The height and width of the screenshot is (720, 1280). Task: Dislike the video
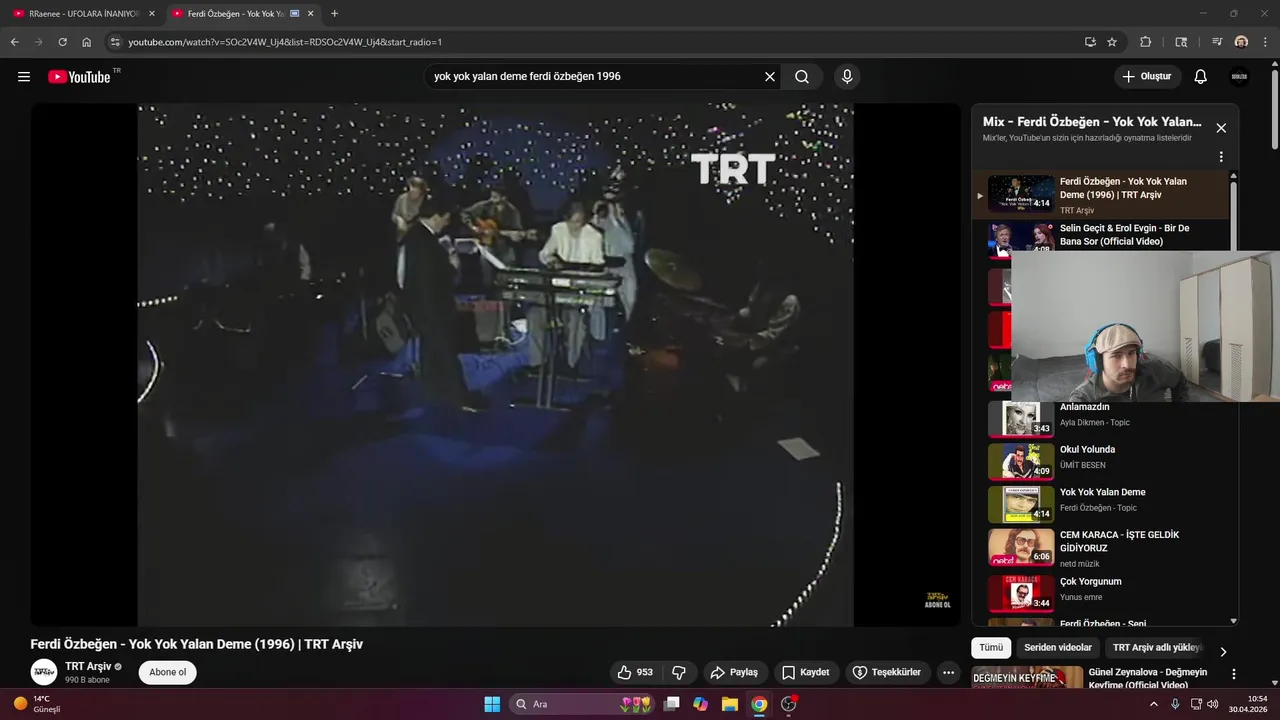679,672
